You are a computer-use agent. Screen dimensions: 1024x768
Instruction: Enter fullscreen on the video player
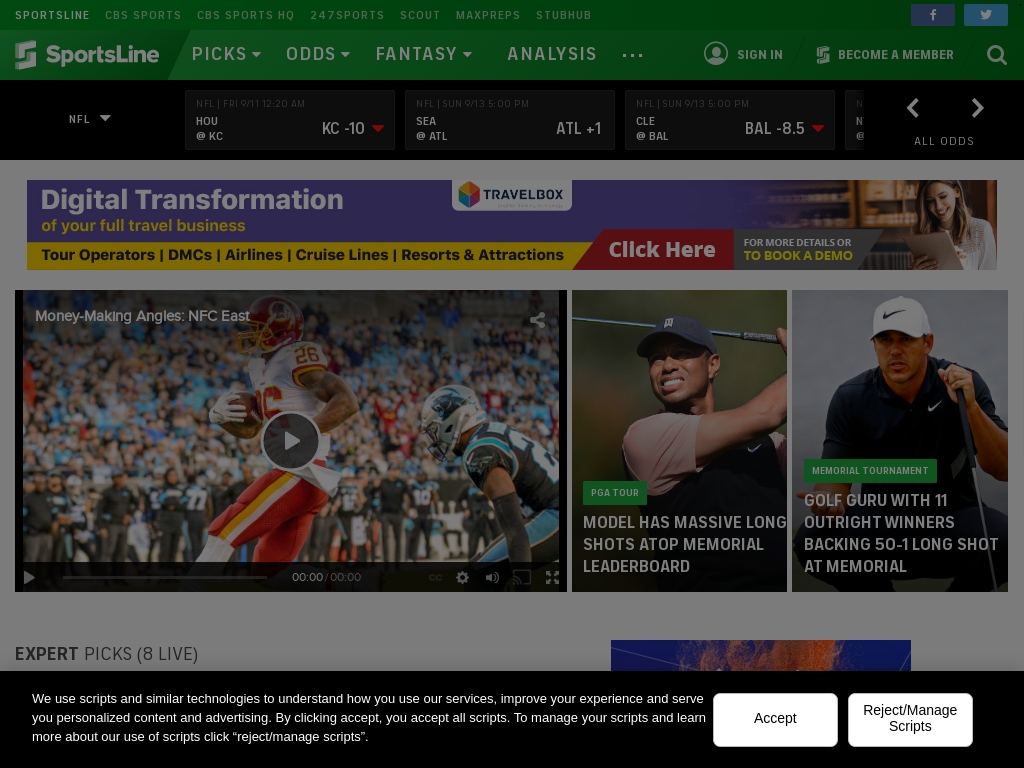coord(552,577)
